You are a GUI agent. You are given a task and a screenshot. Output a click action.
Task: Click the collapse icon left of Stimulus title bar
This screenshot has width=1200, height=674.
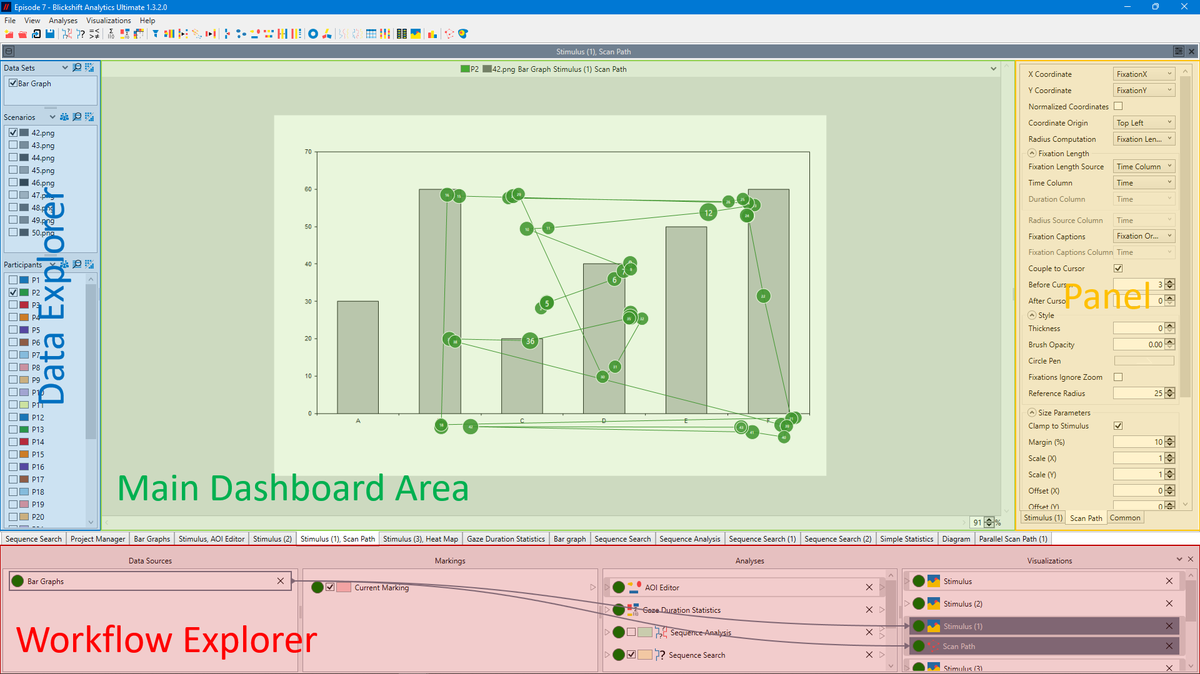pos(8,51)
